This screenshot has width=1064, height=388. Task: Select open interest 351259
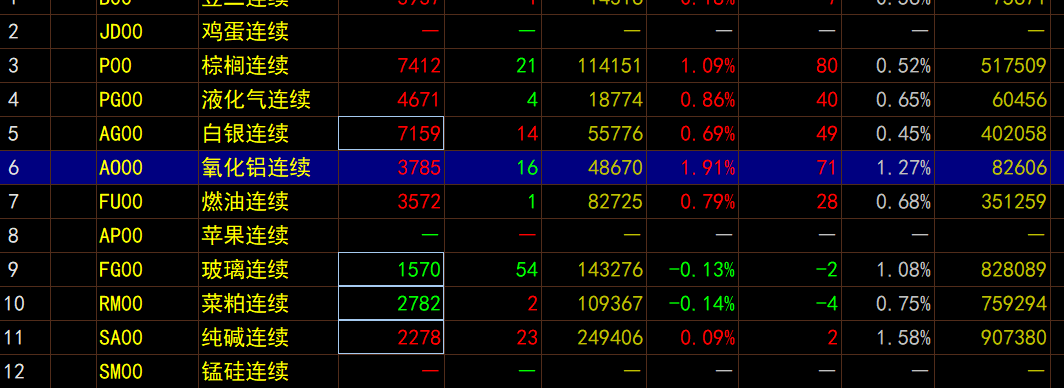pos(1014,201)
